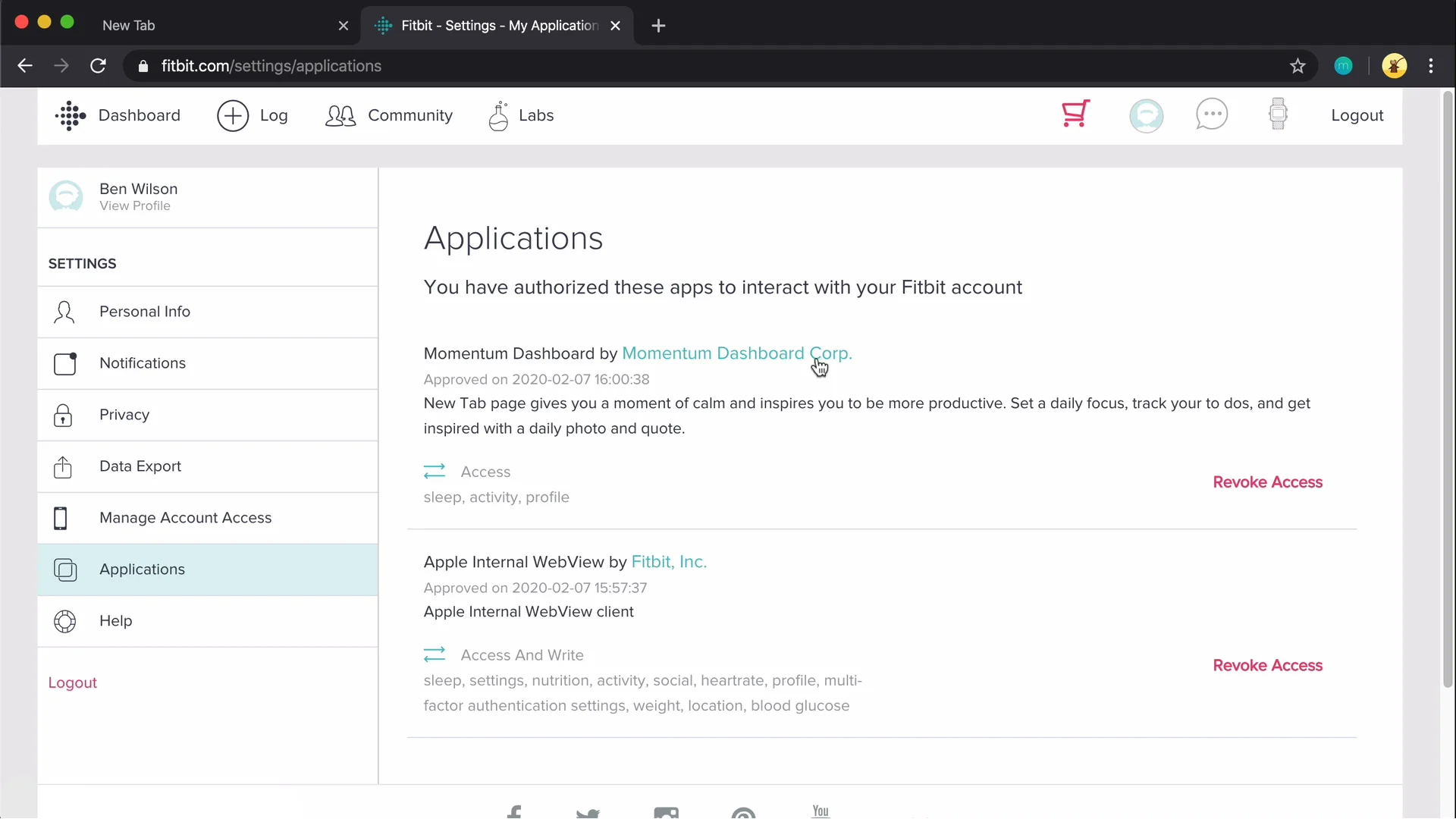Open the shopping cart icon

click(1075, 115)
